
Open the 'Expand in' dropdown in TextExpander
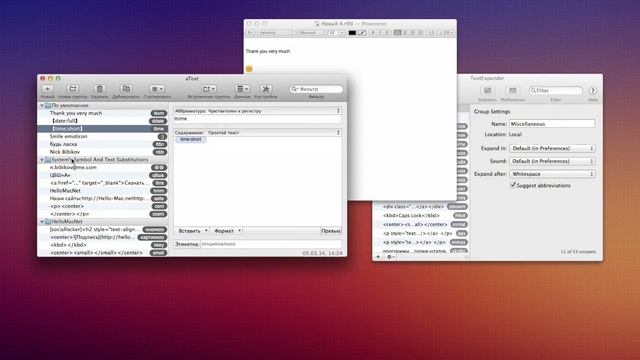coord(552,148)
